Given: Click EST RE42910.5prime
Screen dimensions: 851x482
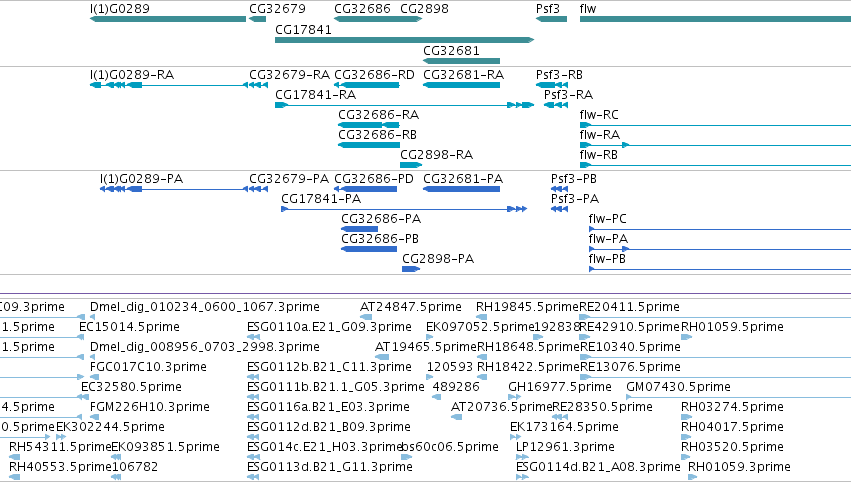Looking at the screenshot, I should click(x=630, y=327).
